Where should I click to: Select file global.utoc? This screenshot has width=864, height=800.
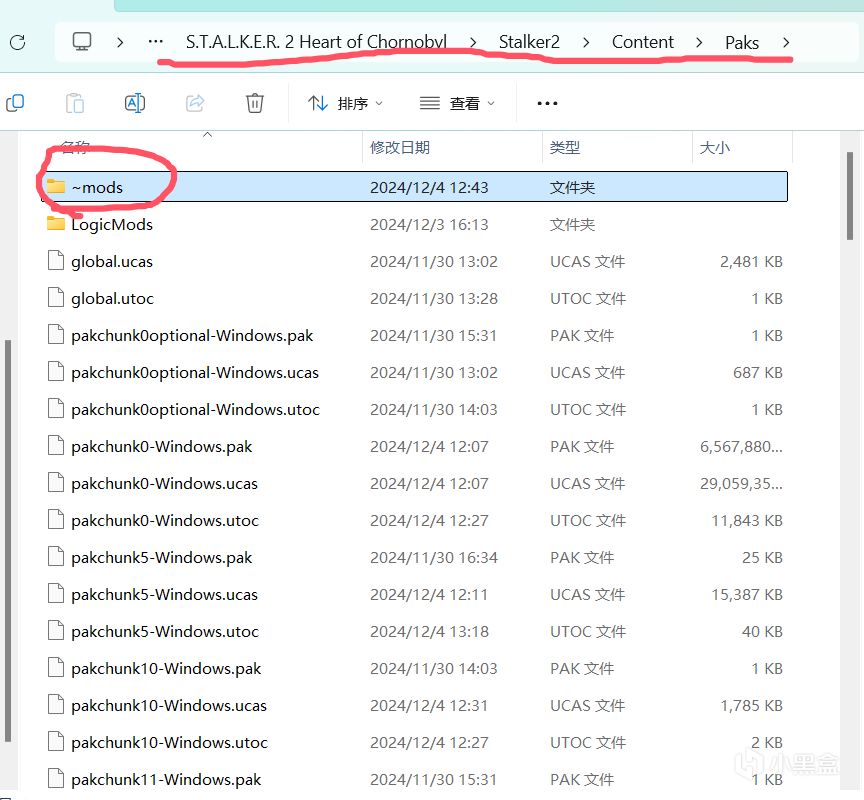(x=414, y=298)
